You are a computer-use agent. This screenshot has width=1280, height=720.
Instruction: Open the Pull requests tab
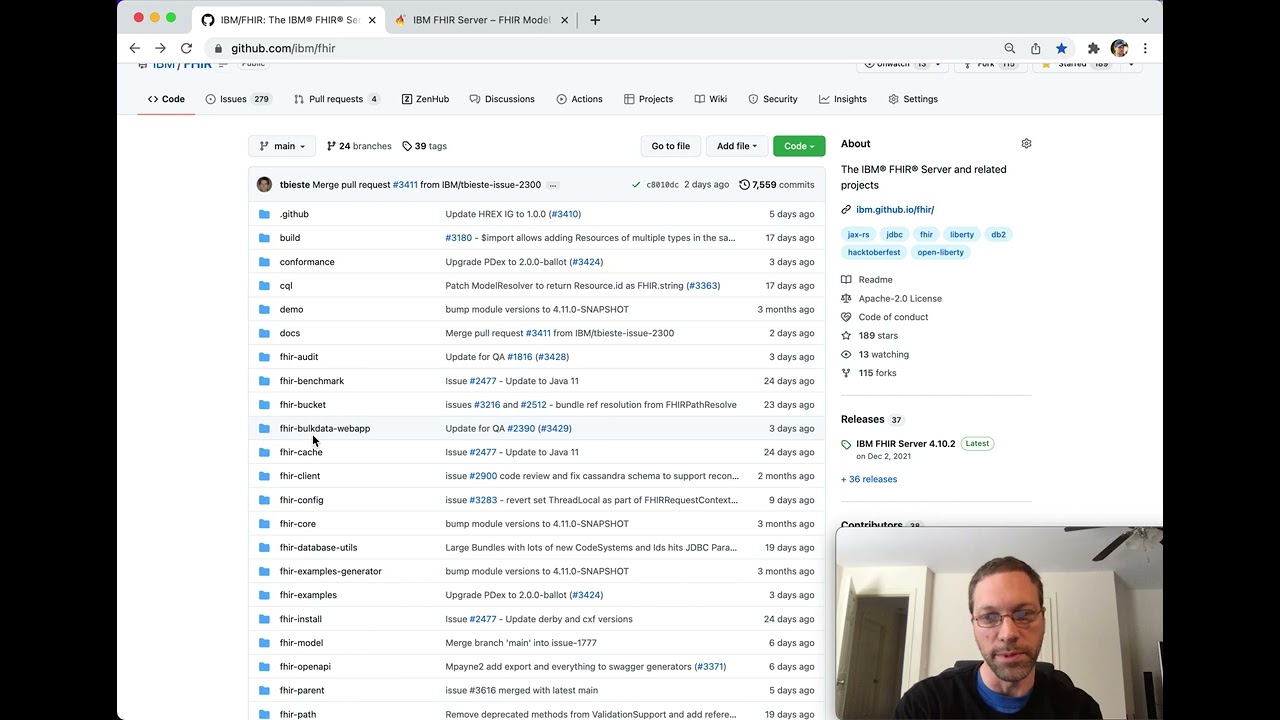[x=336, y=99]
